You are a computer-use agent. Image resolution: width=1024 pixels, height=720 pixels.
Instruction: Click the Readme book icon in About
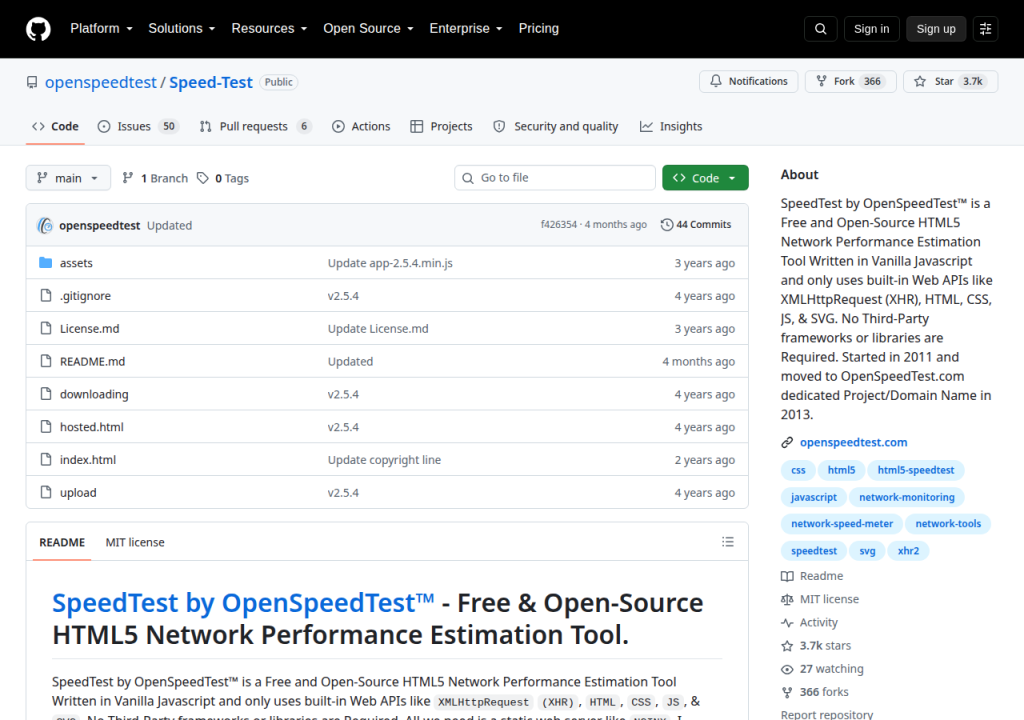tap(787, 576)
